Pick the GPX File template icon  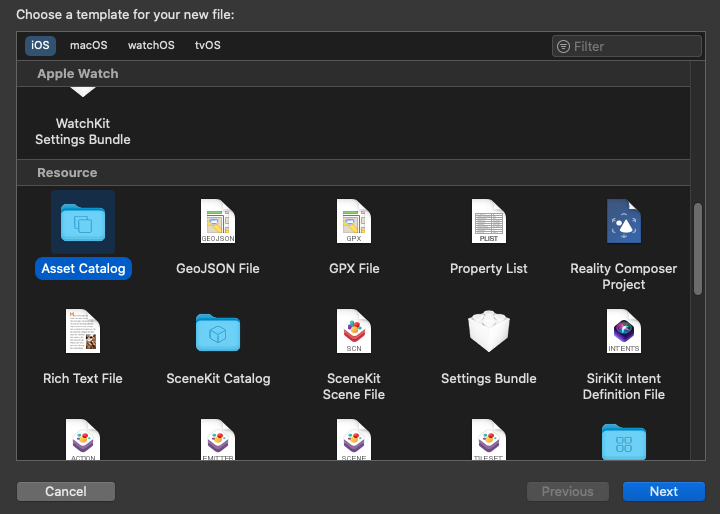[354, 221]
